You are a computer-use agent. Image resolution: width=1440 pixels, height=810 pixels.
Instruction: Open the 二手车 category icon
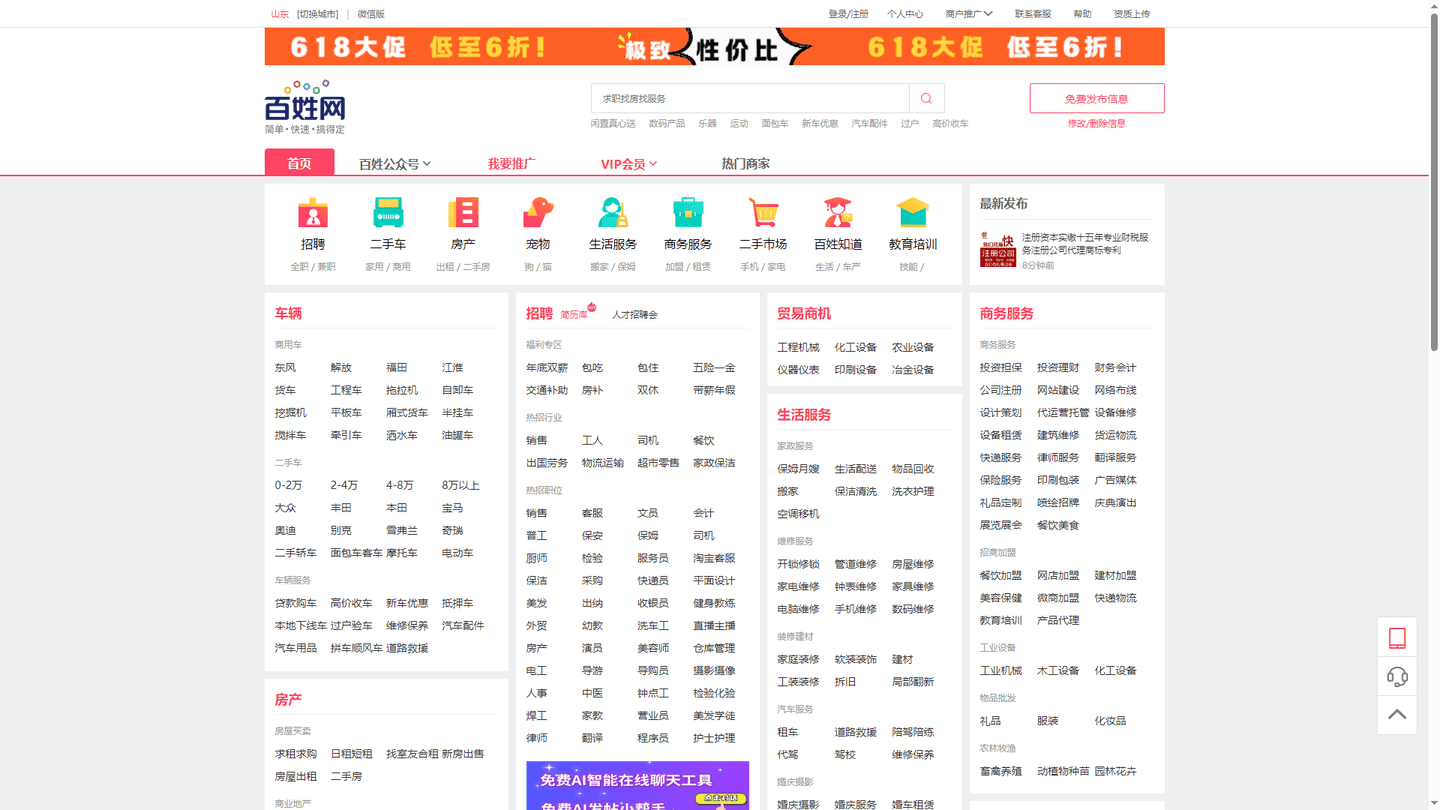coord(388,213)
